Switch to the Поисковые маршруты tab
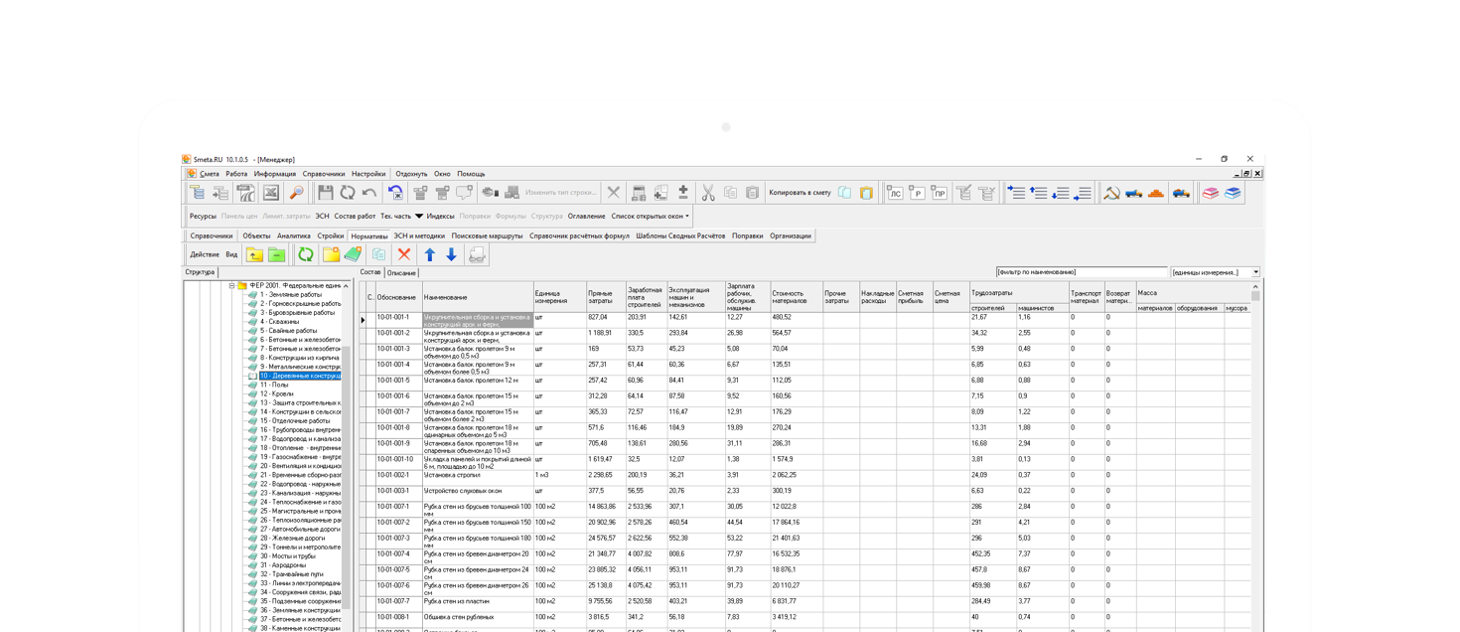1460x632 pixels. point(487,236)
